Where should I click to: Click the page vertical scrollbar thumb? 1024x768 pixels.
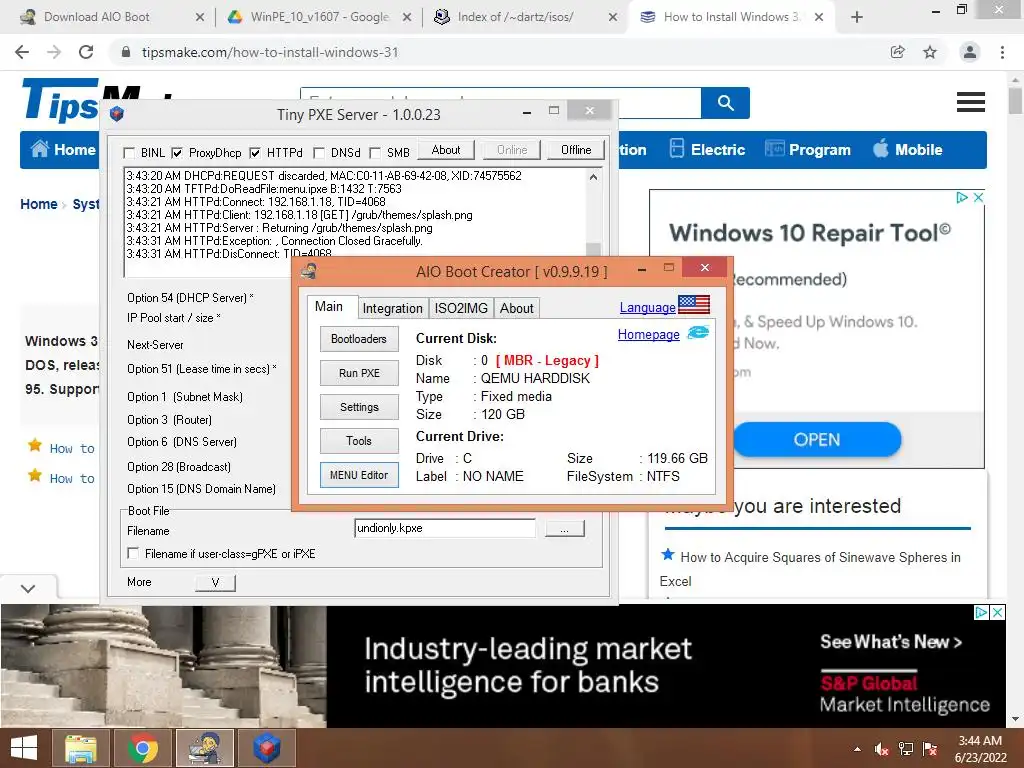tap(1015, 101)
